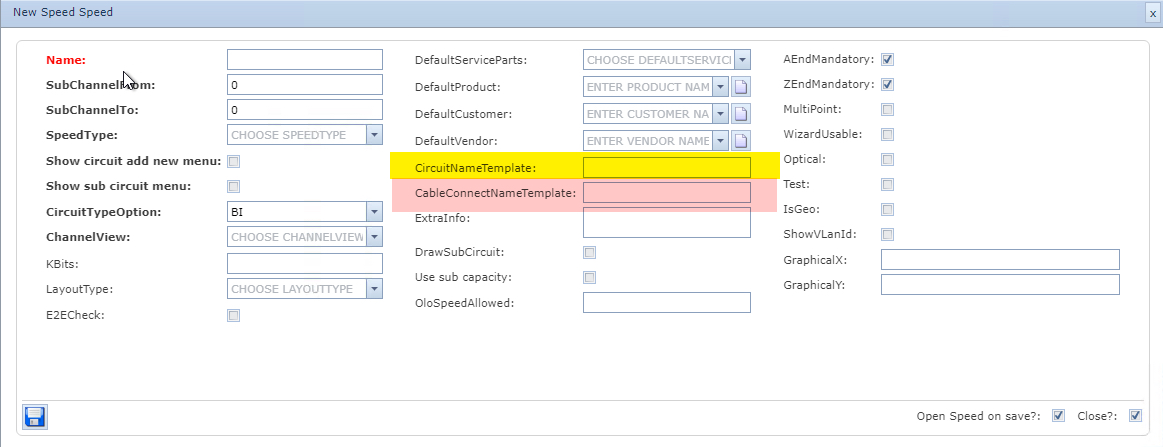1163x447 pixels.
Task: Enable Show circuit add new menu checkbox
Action: tap(233, 161)
